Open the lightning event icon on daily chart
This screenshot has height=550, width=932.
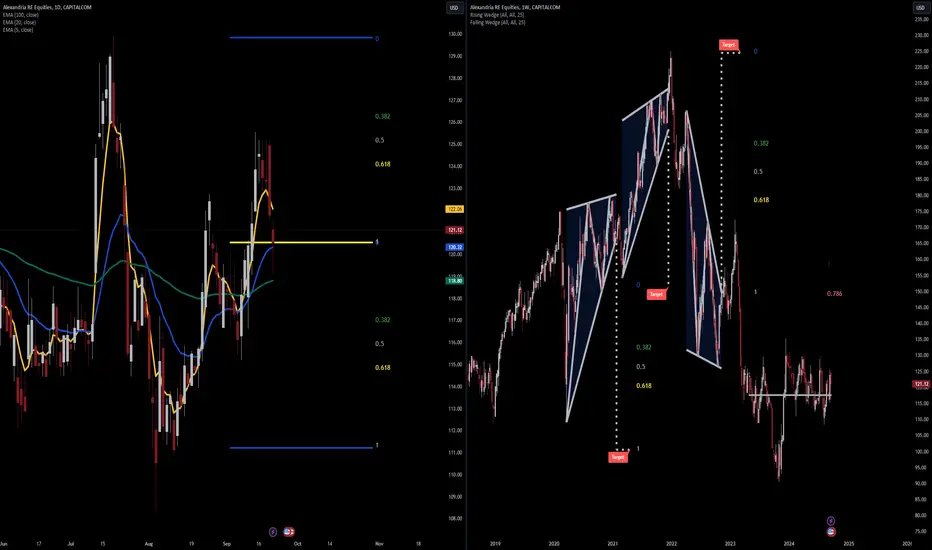(x=273, y=532)
